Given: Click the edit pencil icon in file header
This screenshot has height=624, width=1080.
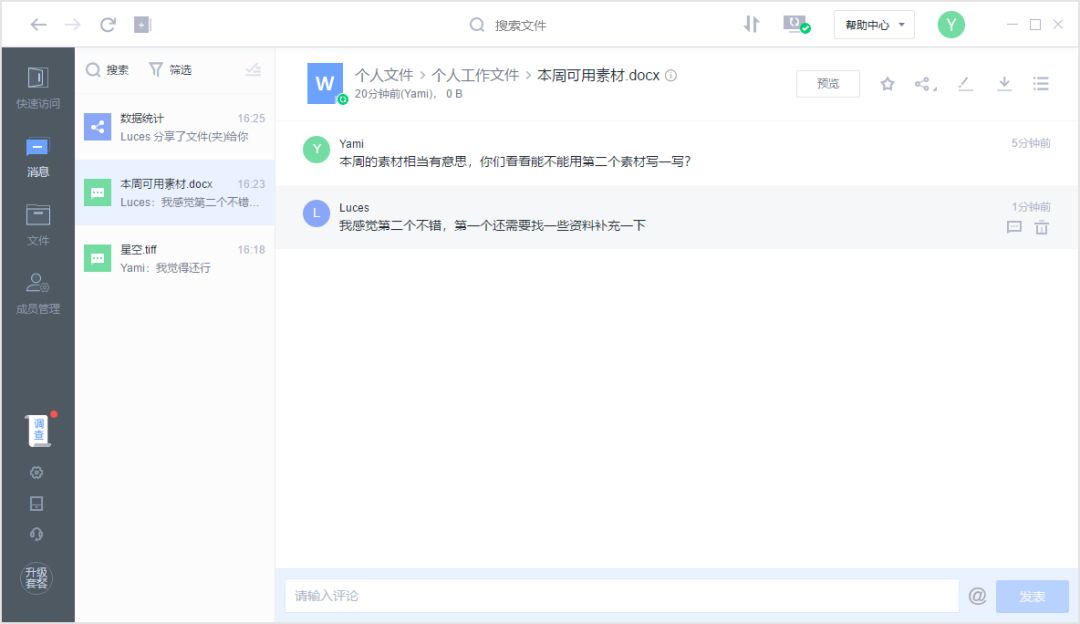Looking at the screenshot, I should 965,84.
